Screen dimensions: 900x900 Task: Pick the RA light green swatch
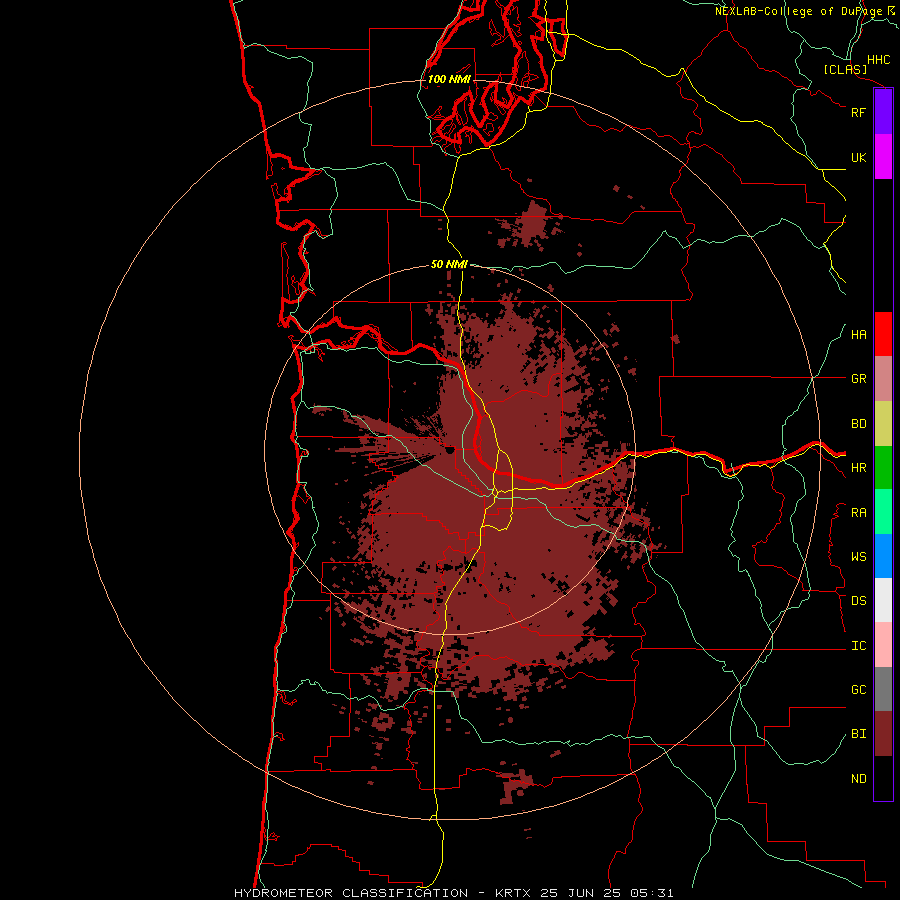(883, 512)
